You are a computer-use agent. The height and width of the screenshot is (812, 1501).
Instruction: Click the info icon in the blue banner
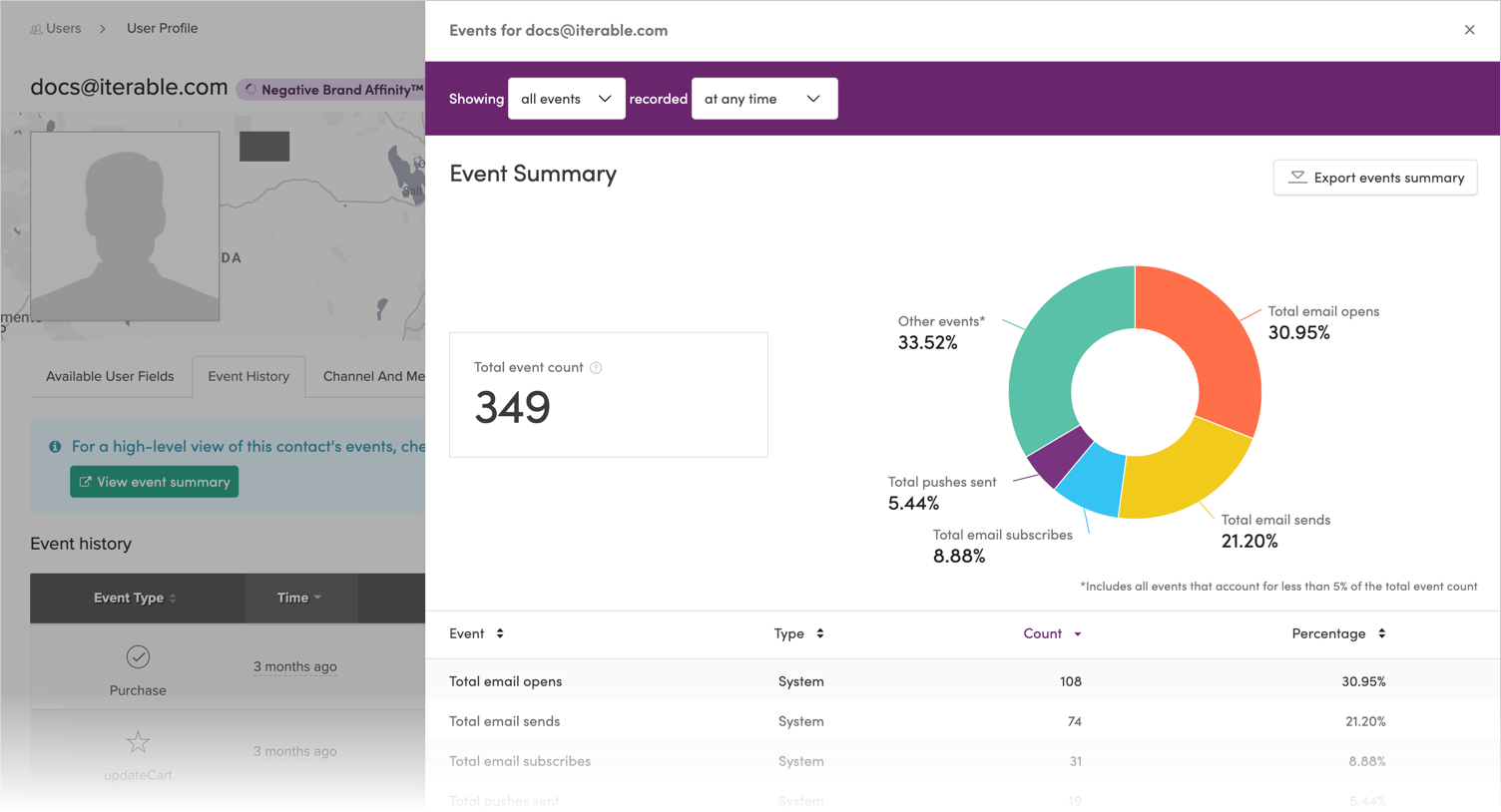(x=55, y=447)
